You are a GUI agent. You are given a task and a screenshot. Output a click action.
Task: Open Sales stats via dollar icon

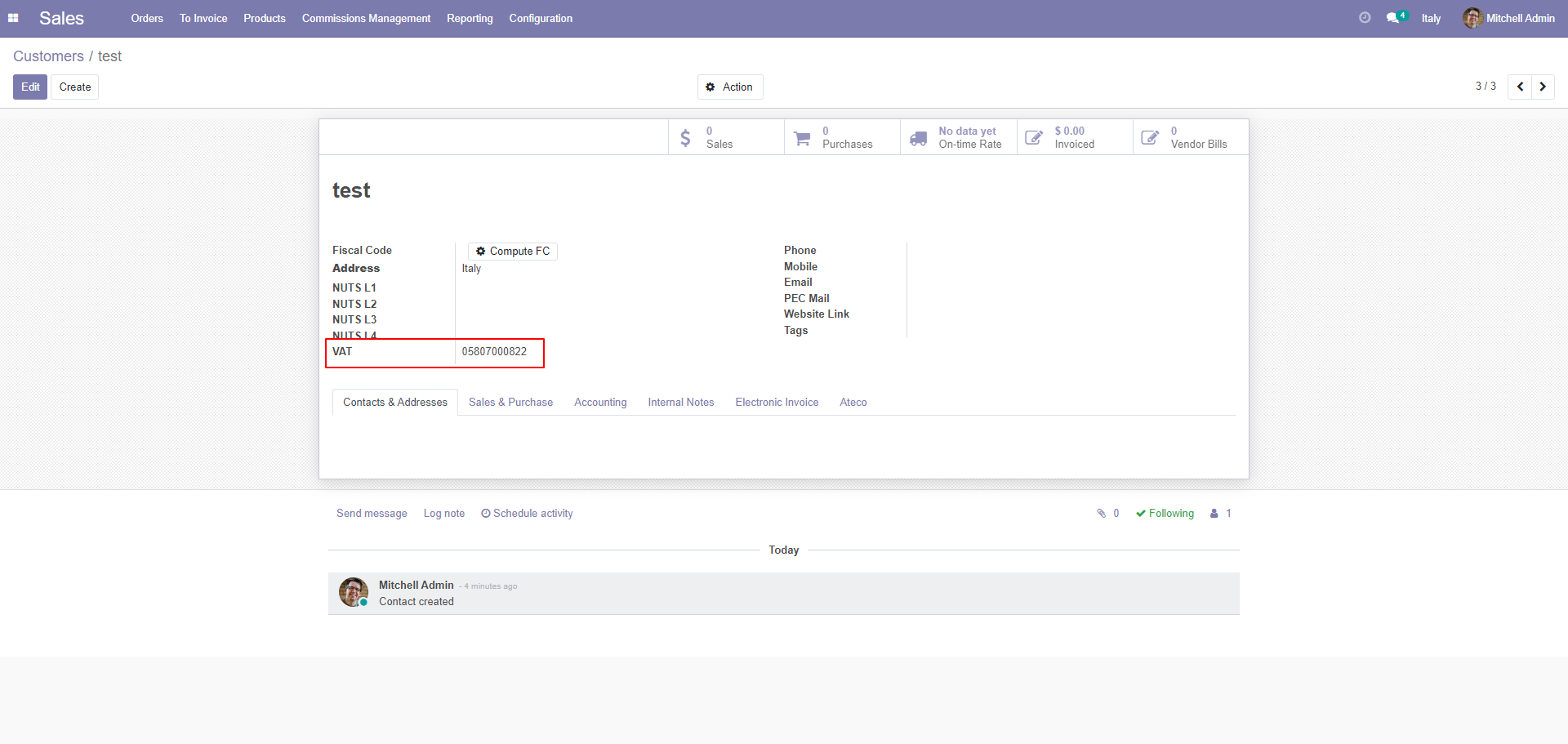click(x=685, y=136)
